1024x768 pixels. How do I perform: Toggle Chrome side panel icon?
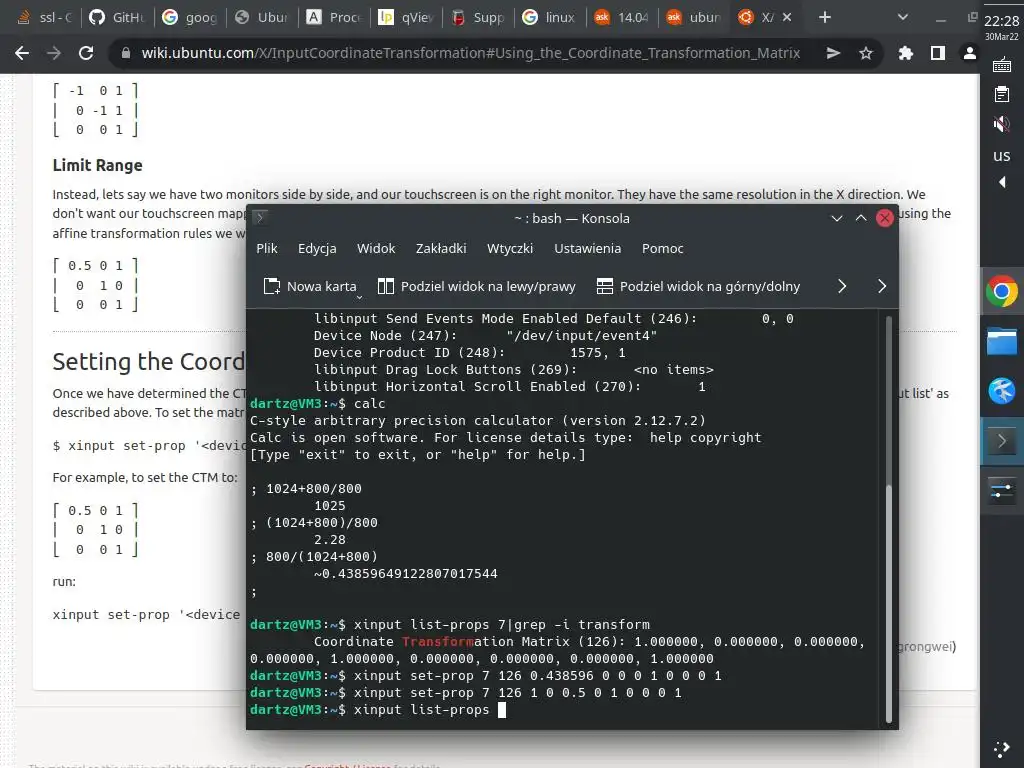(938, 53)
